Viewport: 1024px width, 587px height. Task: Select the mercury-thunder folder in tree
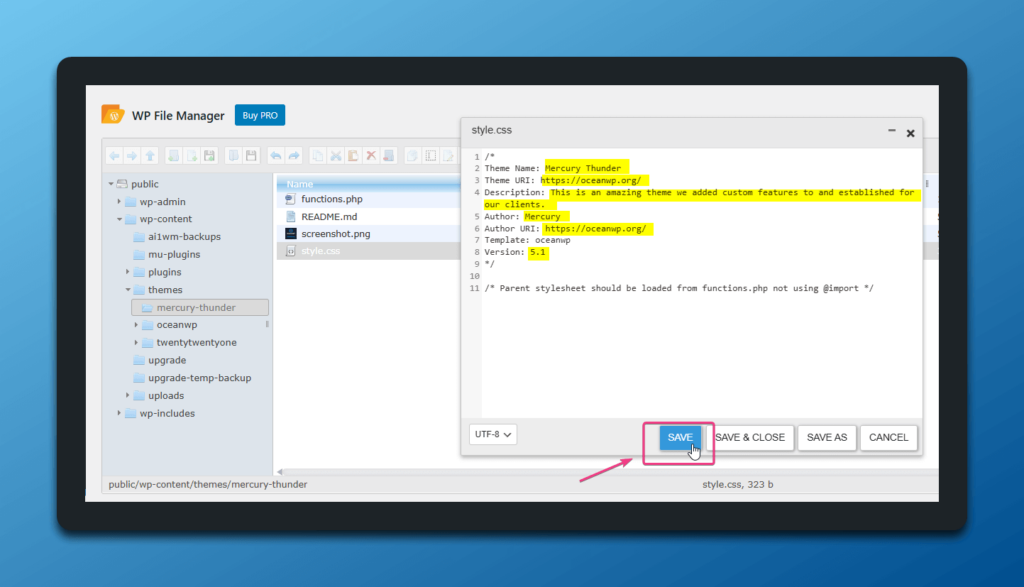click(200, 307)
